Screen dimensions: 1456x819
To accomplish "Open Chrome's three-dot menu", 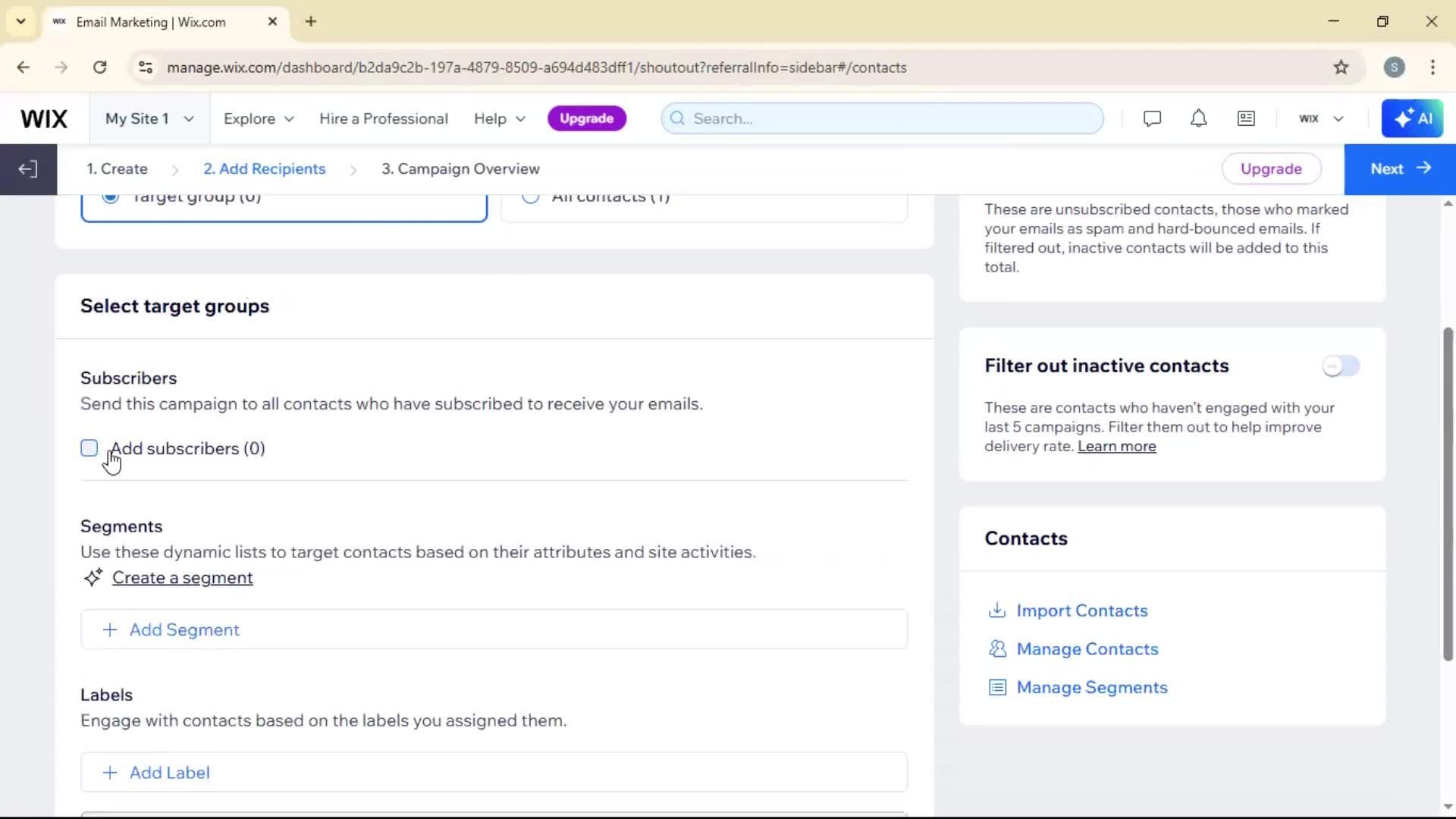I will pos(1432,67).
